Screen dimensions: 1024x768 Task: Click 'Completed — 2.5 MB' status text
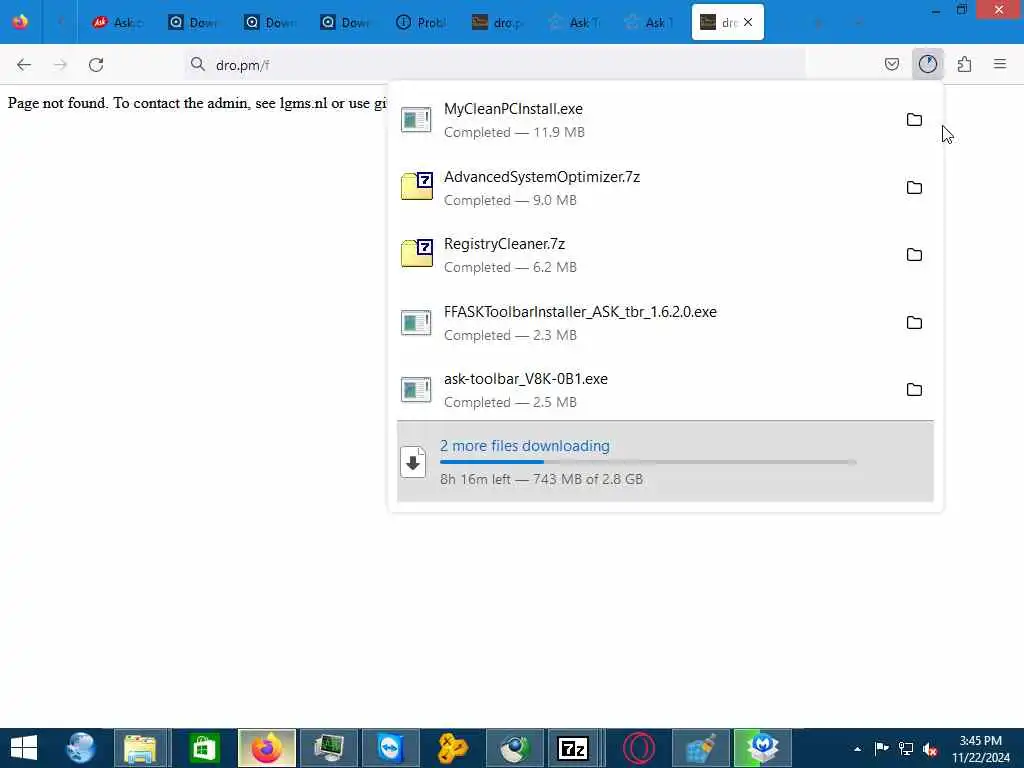(x=510, y=403)
